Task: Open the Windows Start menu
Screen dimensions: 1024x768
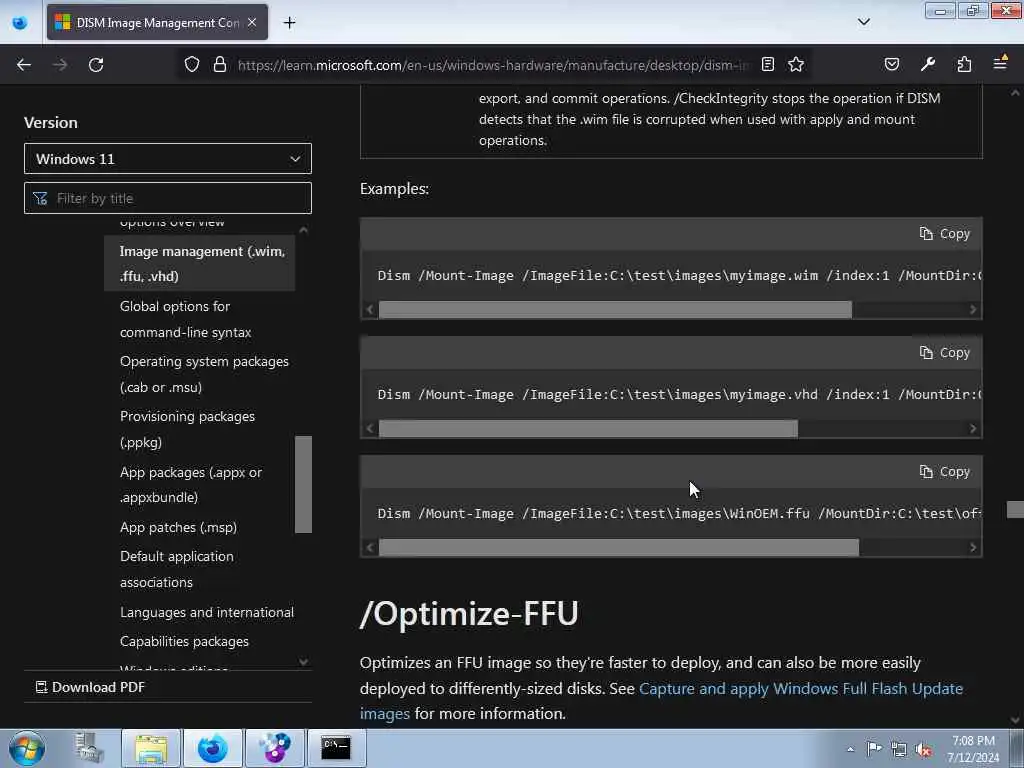Action: pyautogui.click(x=26, y=748)
